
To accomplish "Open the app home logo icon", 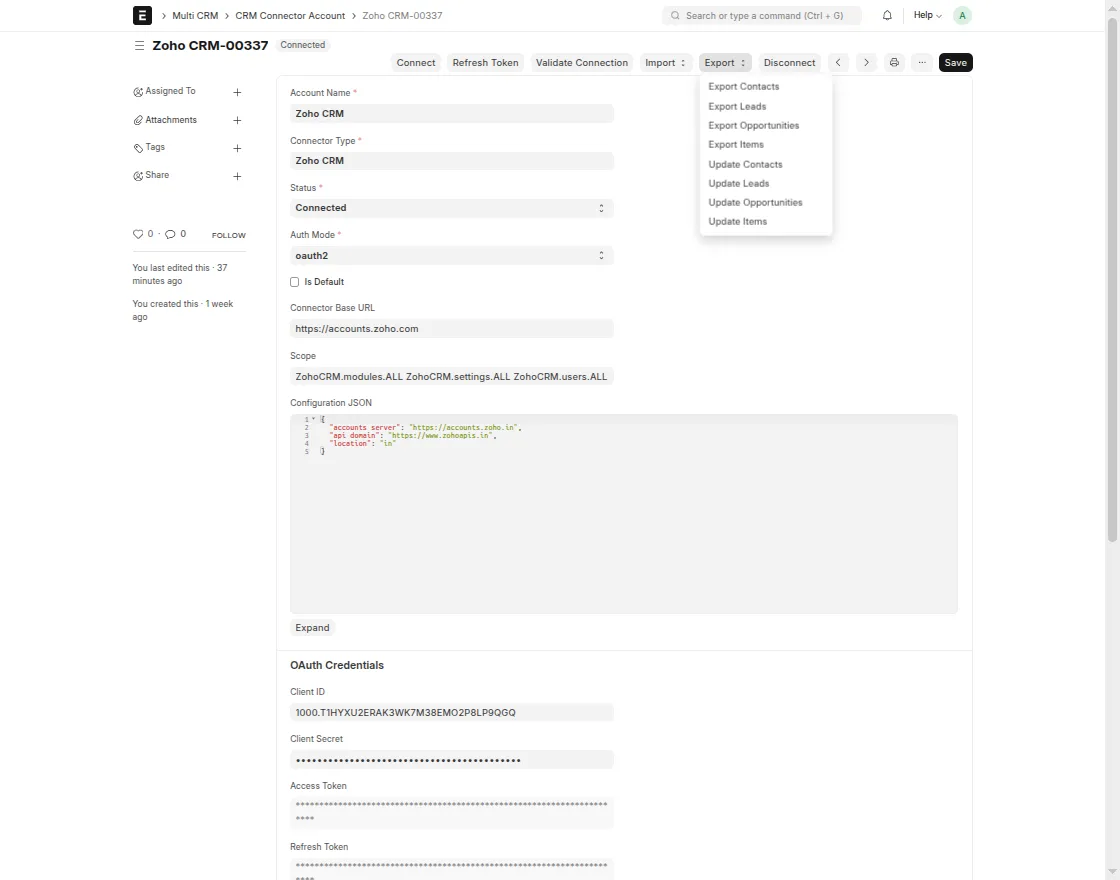I will coord(142,15).
